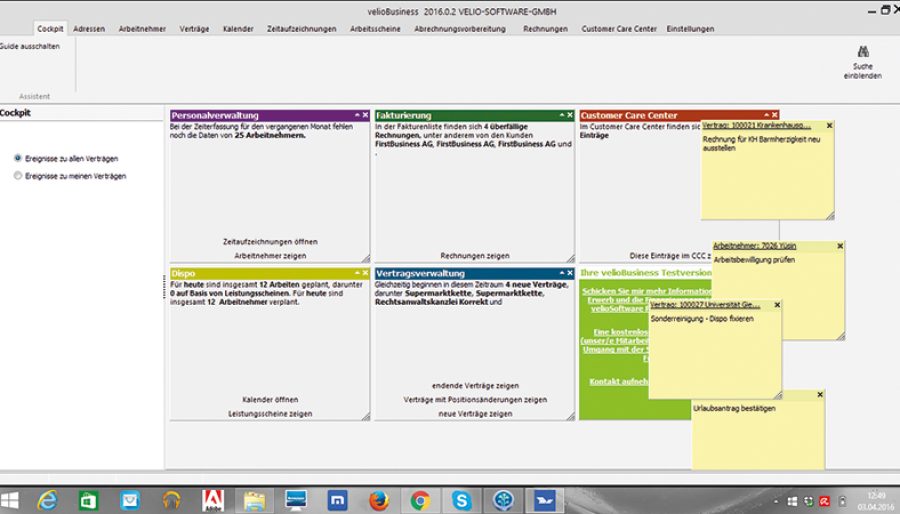The height and width of the screenshot is (514, 900).
Task: Click the Suche einblenden binoculars icon
Action: click(863, 52)
